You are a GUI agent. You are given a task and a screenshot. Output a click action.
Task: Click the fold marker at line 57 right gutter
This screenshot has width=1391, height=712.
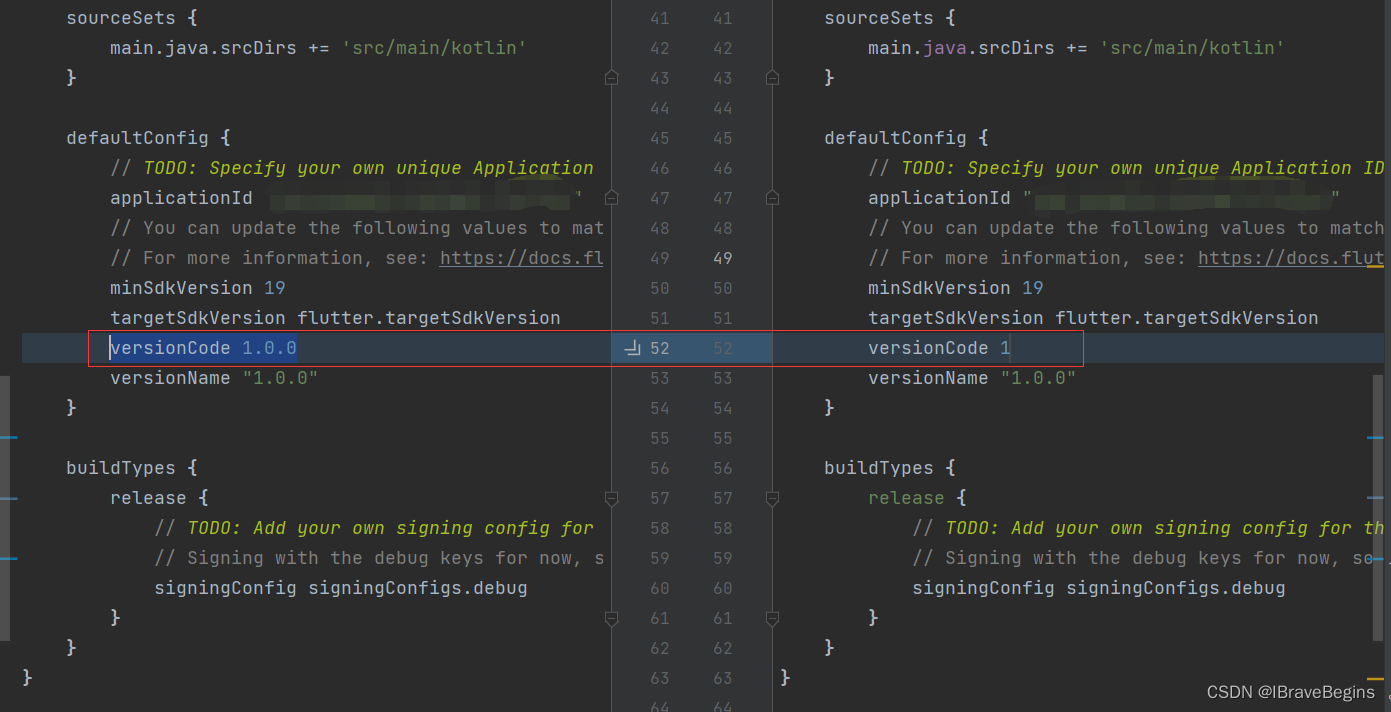click(771, 497)
